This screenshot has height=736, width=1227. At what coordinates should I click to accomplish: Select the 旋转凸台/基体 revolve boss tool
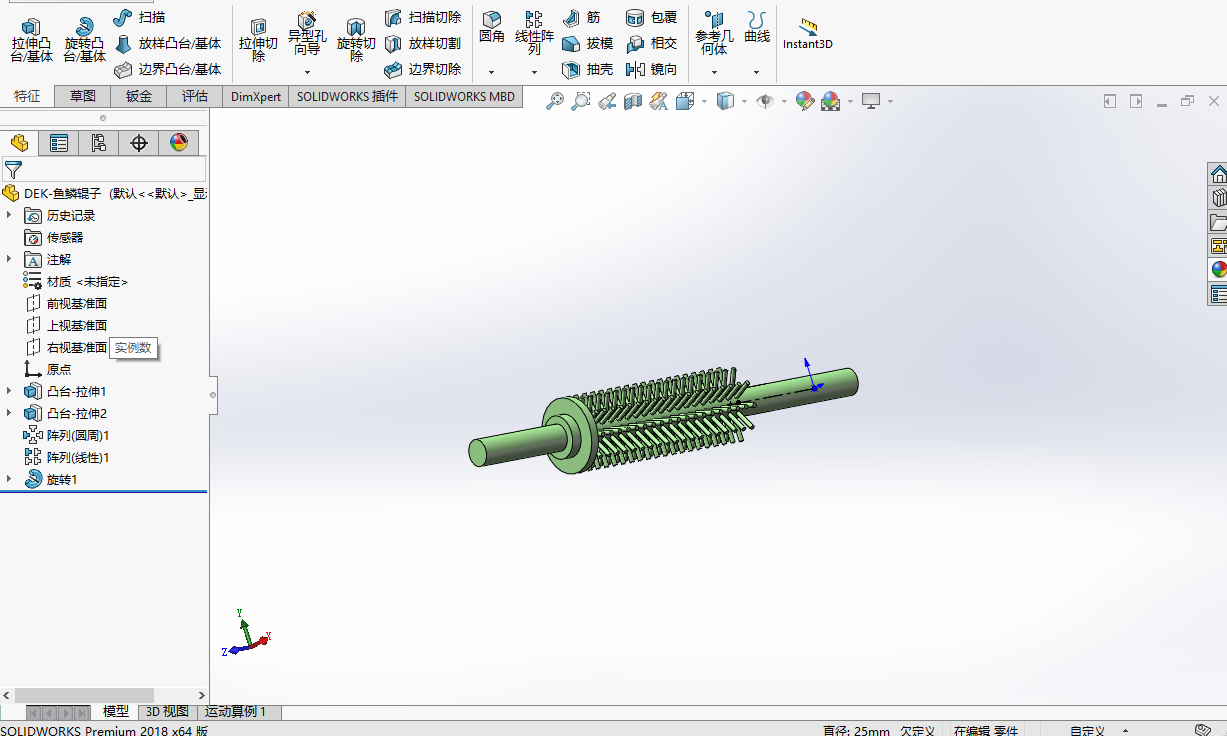(85, 40)
